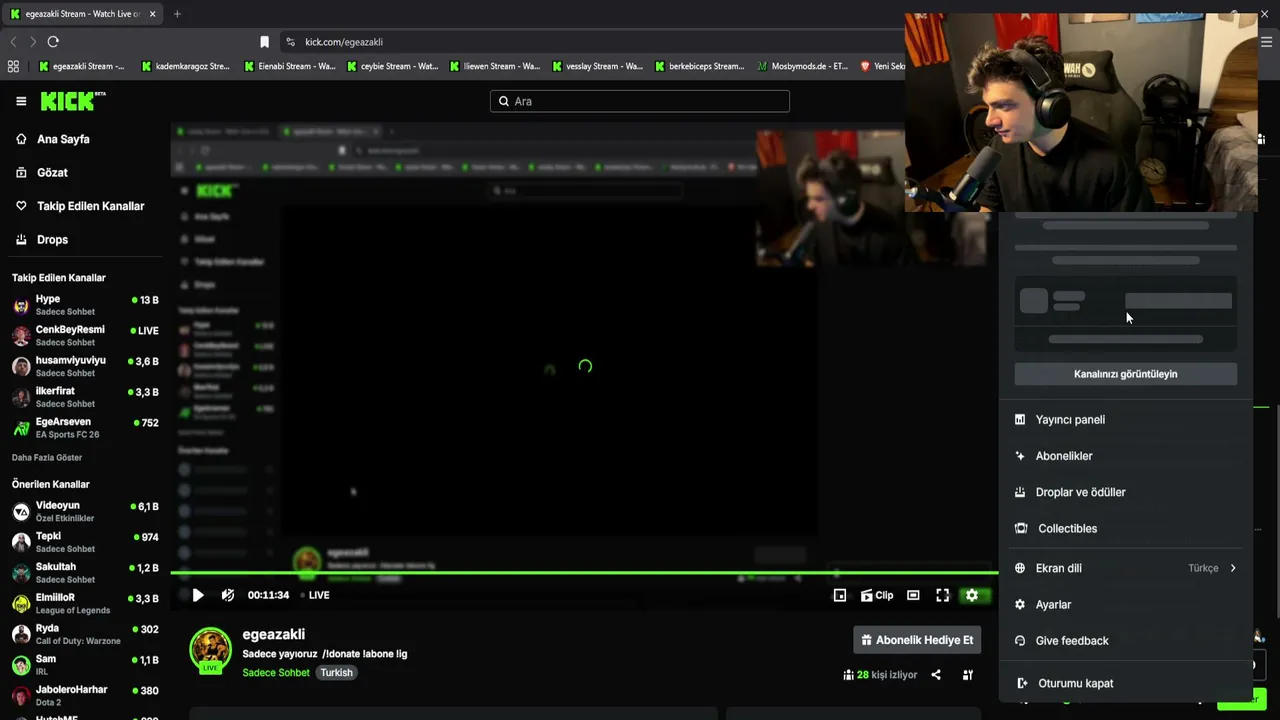The height and width of the screenshot is (720, 1280).
Task: Open a new browser tab
Action: click(x=177, y=14)
